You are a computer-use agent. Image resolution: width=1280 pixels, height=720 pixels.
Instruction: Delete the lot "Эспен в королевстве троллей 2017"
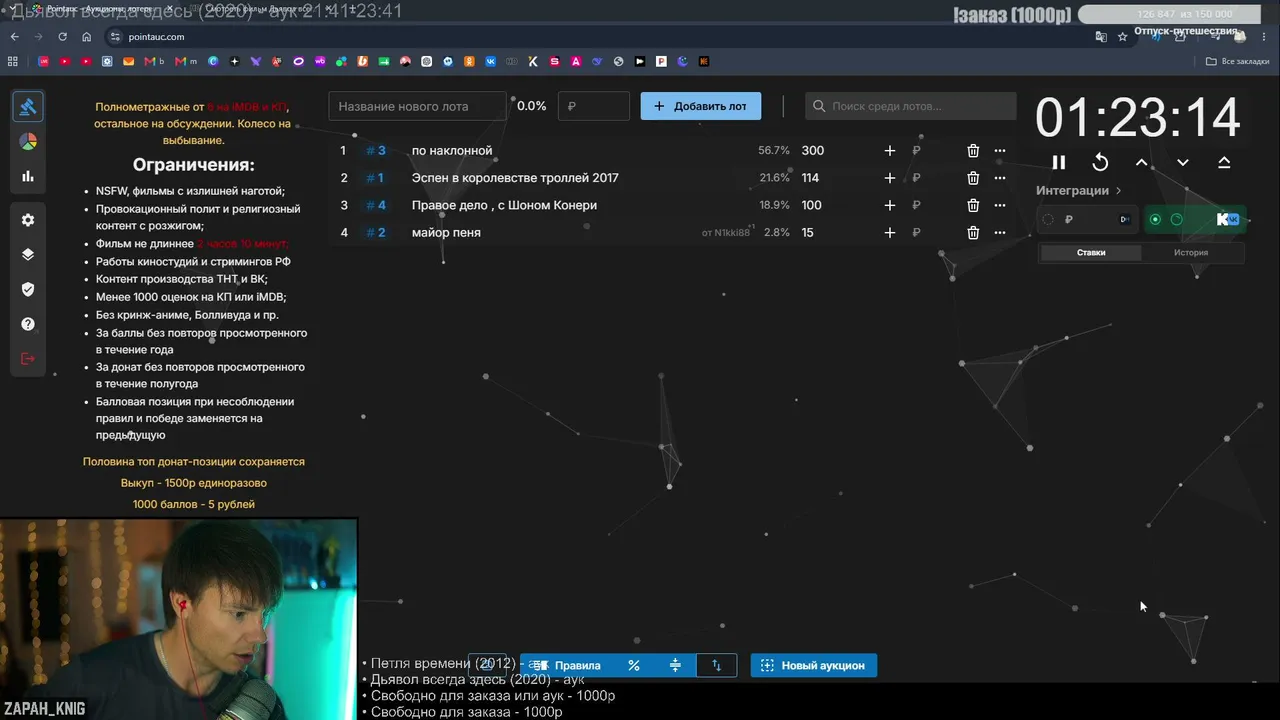tap(973, 178)
